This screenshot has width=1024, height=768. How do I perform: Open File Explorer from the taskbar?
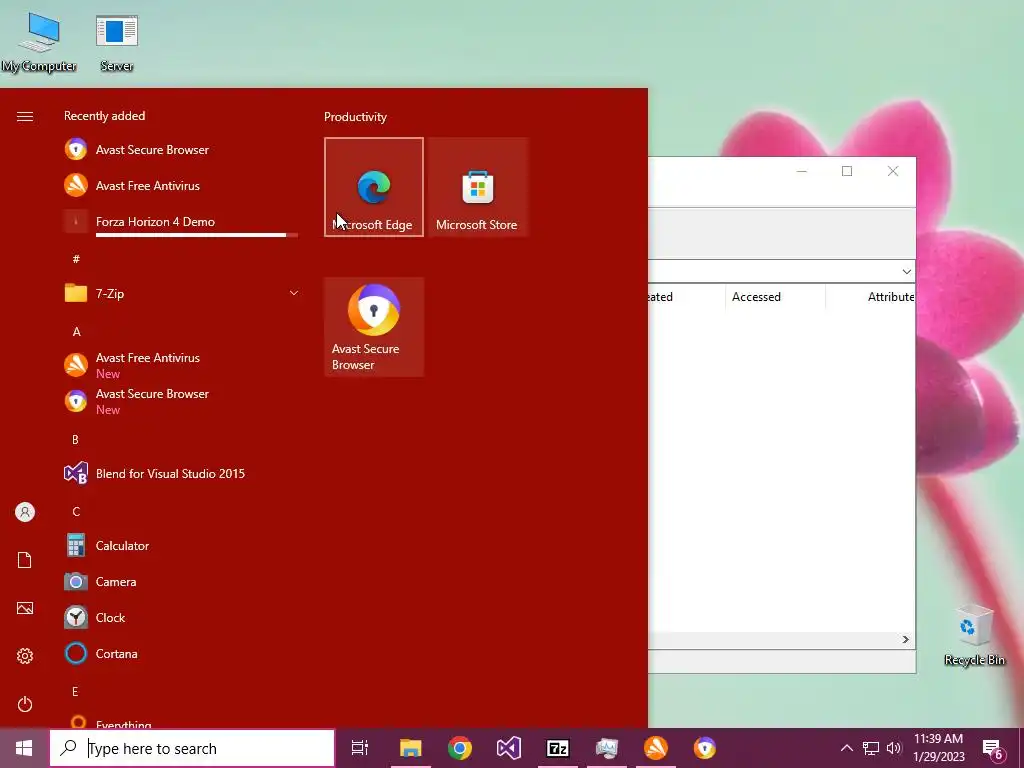tap(411, 748)
